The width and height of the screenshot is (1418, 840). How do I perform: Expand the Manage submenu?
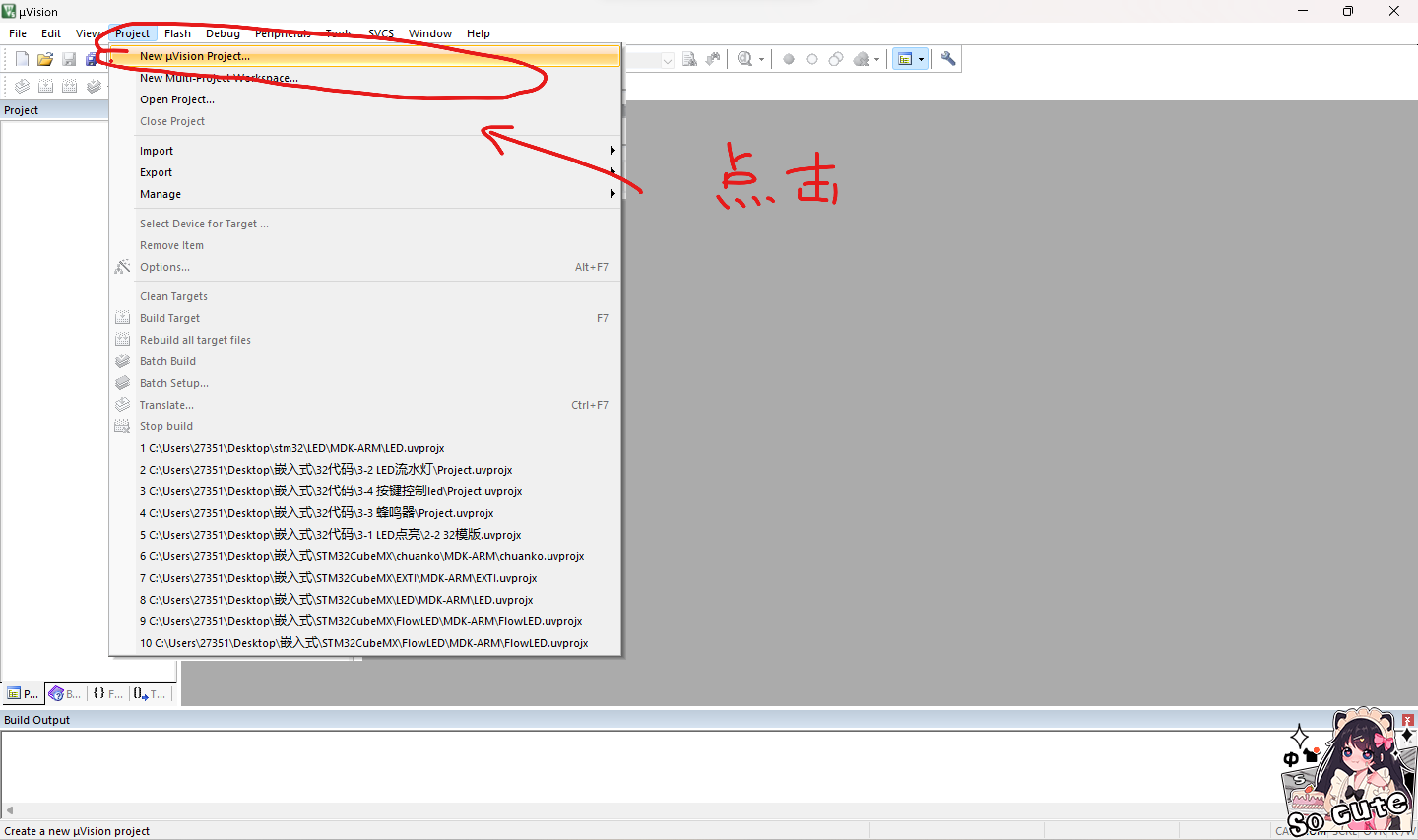161,194
